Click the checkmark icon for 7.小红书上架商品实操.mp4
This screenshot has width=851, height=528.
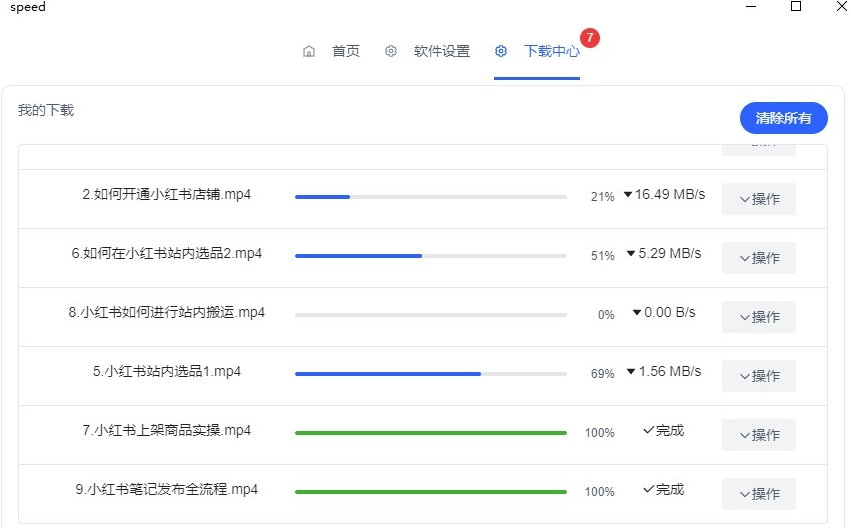point(648,431)
